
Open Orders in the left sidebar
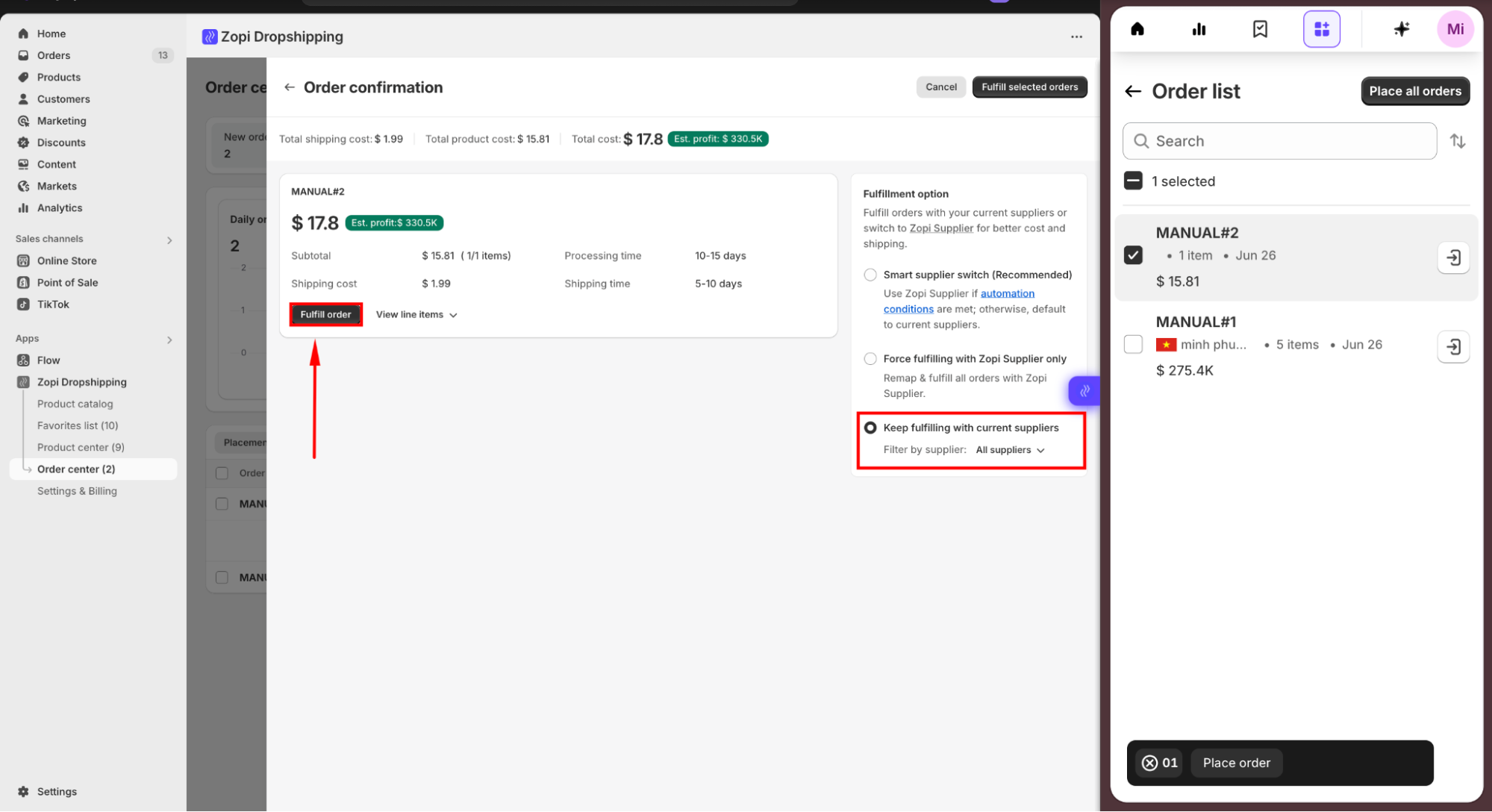click(x=54, y=55)
